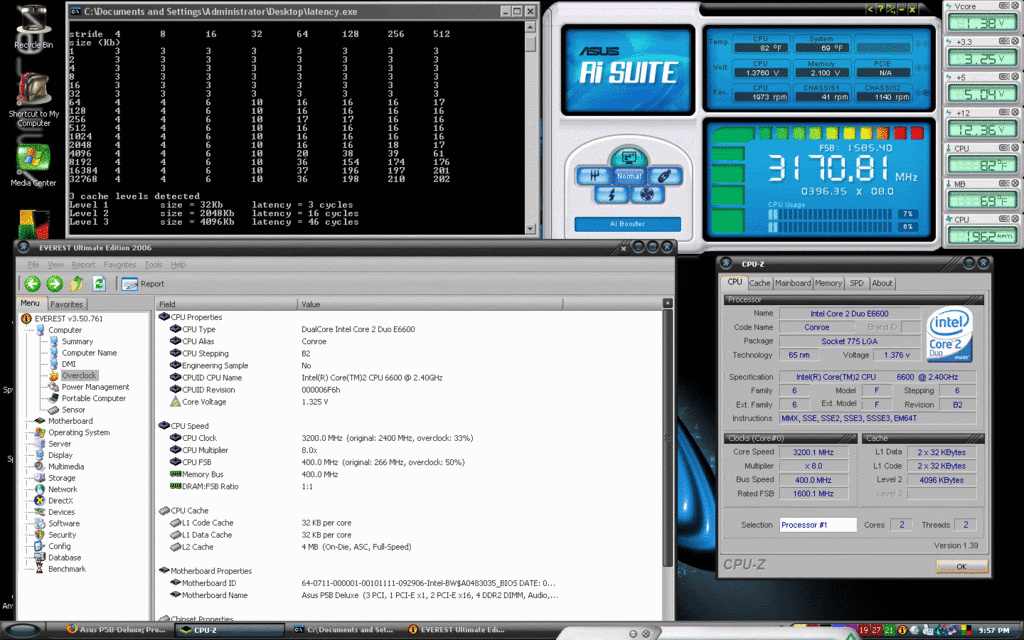Click the question mark help icon in Ai Suite
Image resolution: width=1024 pixels, height=640 pixels.
[x=880, y=9]
